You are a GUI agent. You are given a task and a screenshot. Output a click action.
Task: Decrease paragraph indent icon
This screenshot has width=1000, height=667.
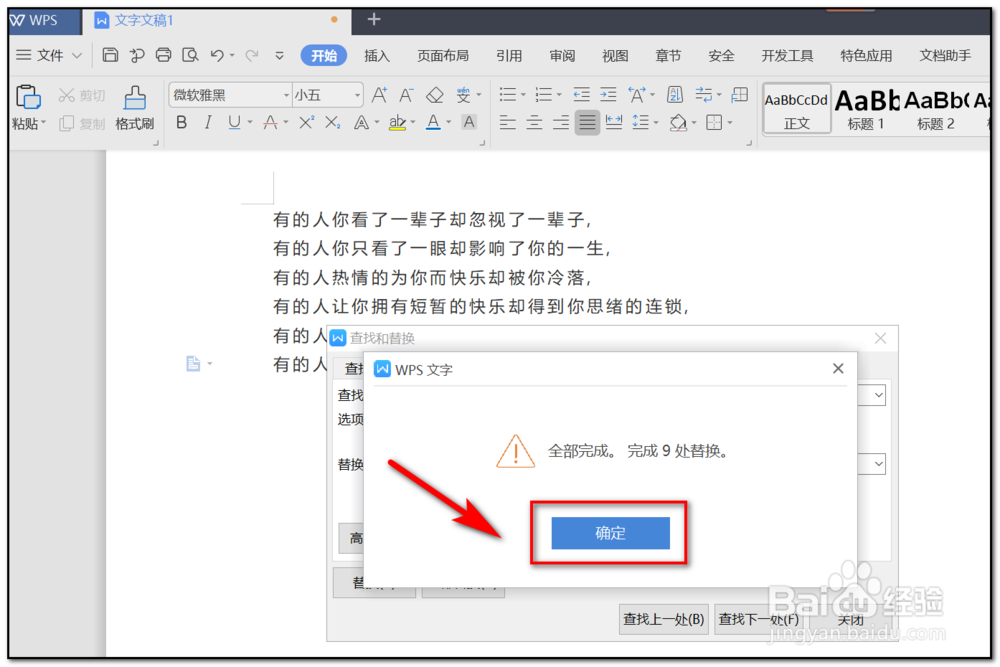click(581, 96)
